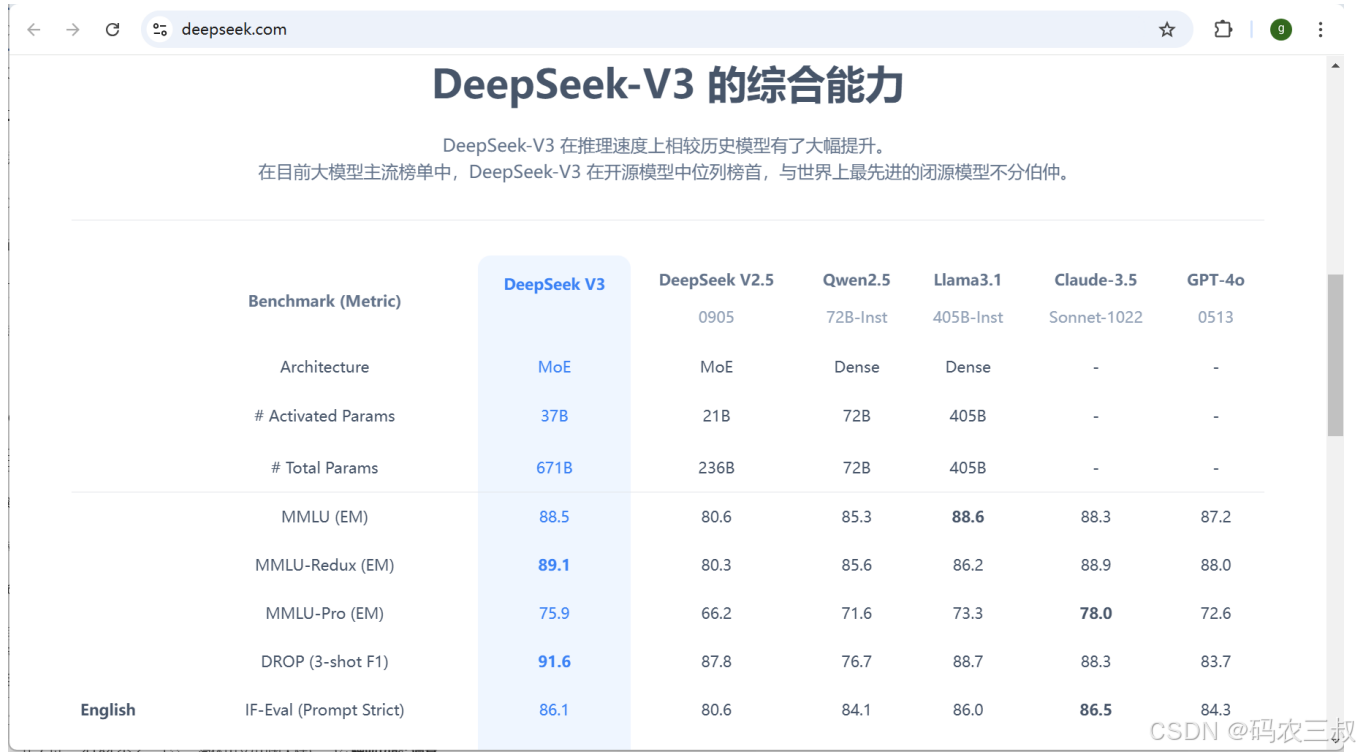Viewport: 1360px width, 754px height.
Task: Go back to the previous page
Action: tap(34, 30)
